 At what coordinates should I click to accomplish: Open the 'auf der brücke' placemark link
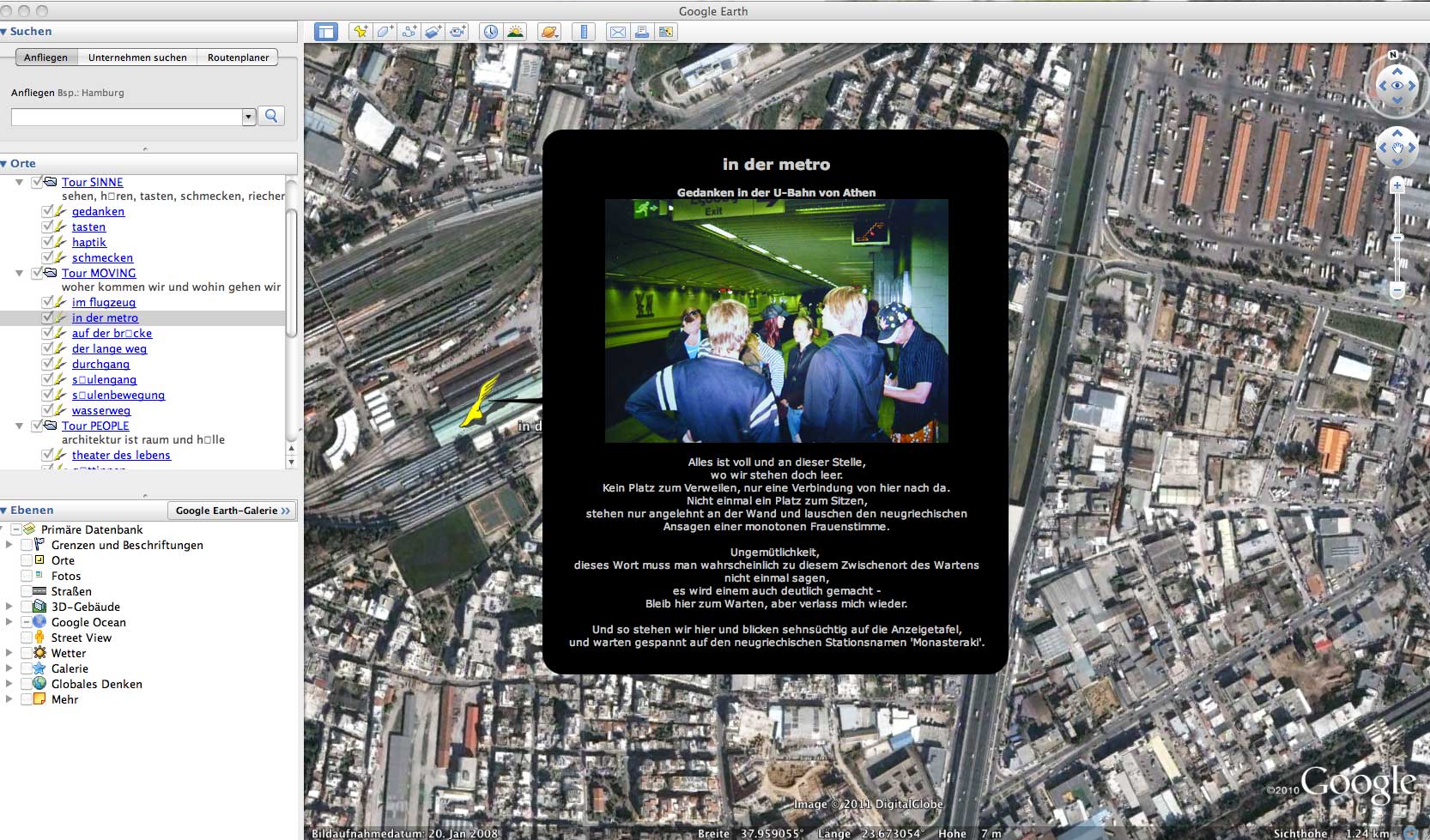pos(112,333)
